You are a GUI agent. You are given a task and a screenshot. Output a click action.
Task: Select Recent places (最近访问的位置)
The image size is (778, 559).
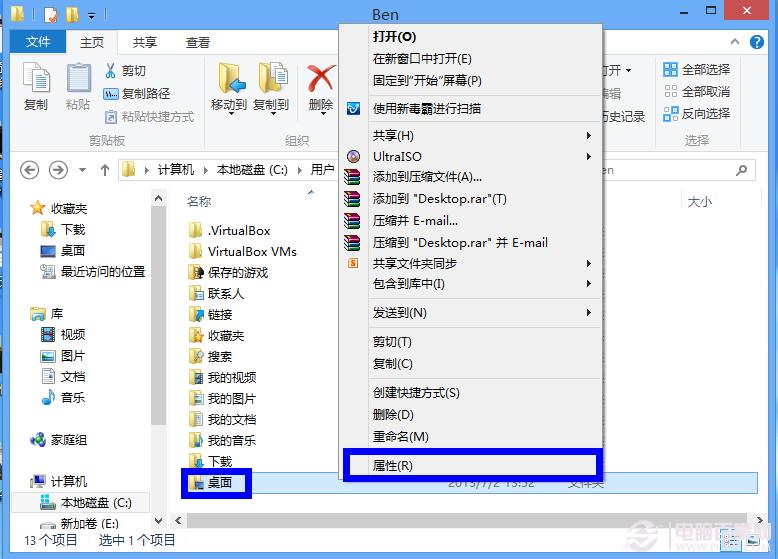click(93, 271)
